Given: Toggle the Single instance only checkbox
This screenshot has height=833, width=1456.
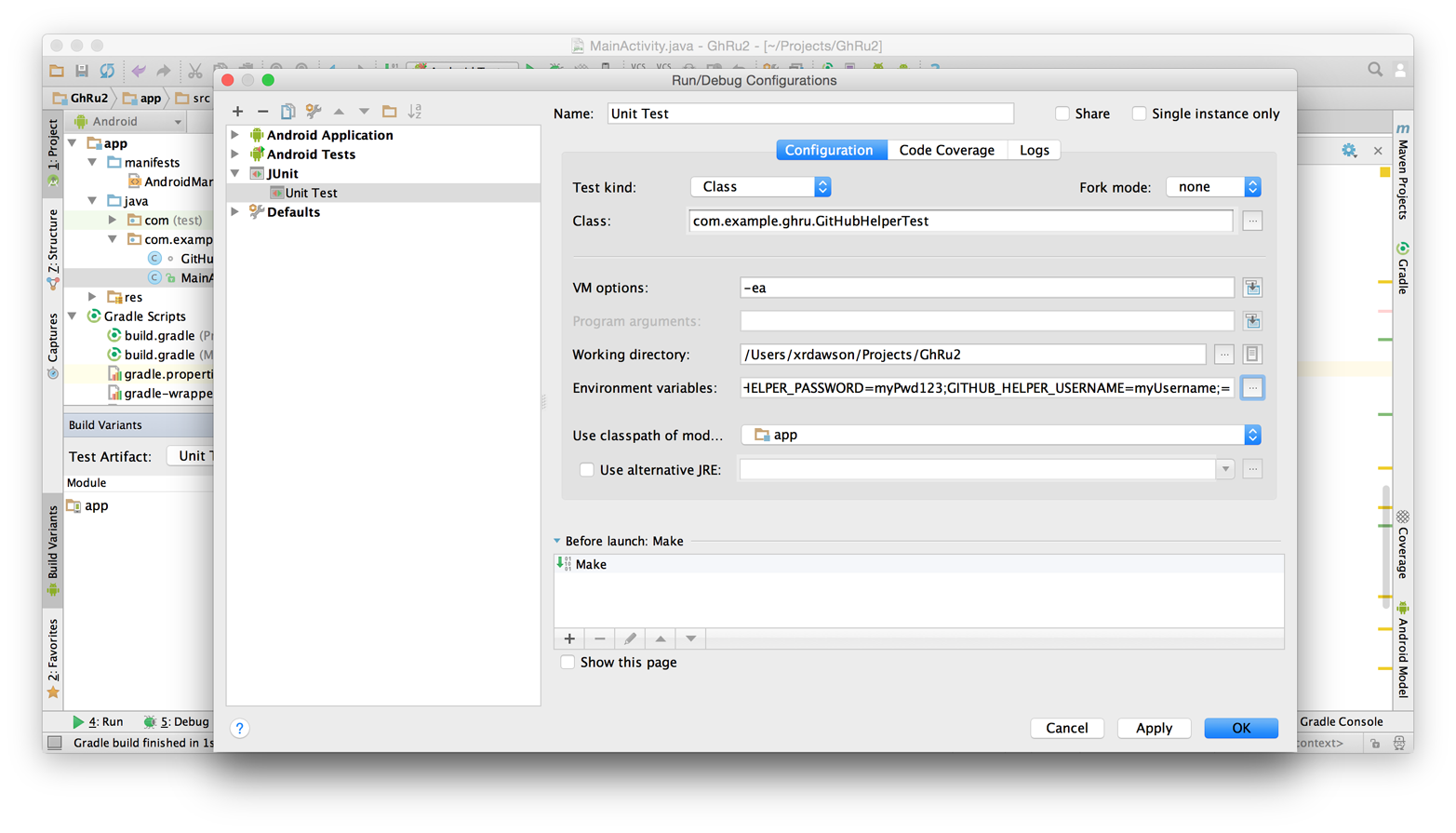Looking at the screenshot, I should [x=1139, y=114].
